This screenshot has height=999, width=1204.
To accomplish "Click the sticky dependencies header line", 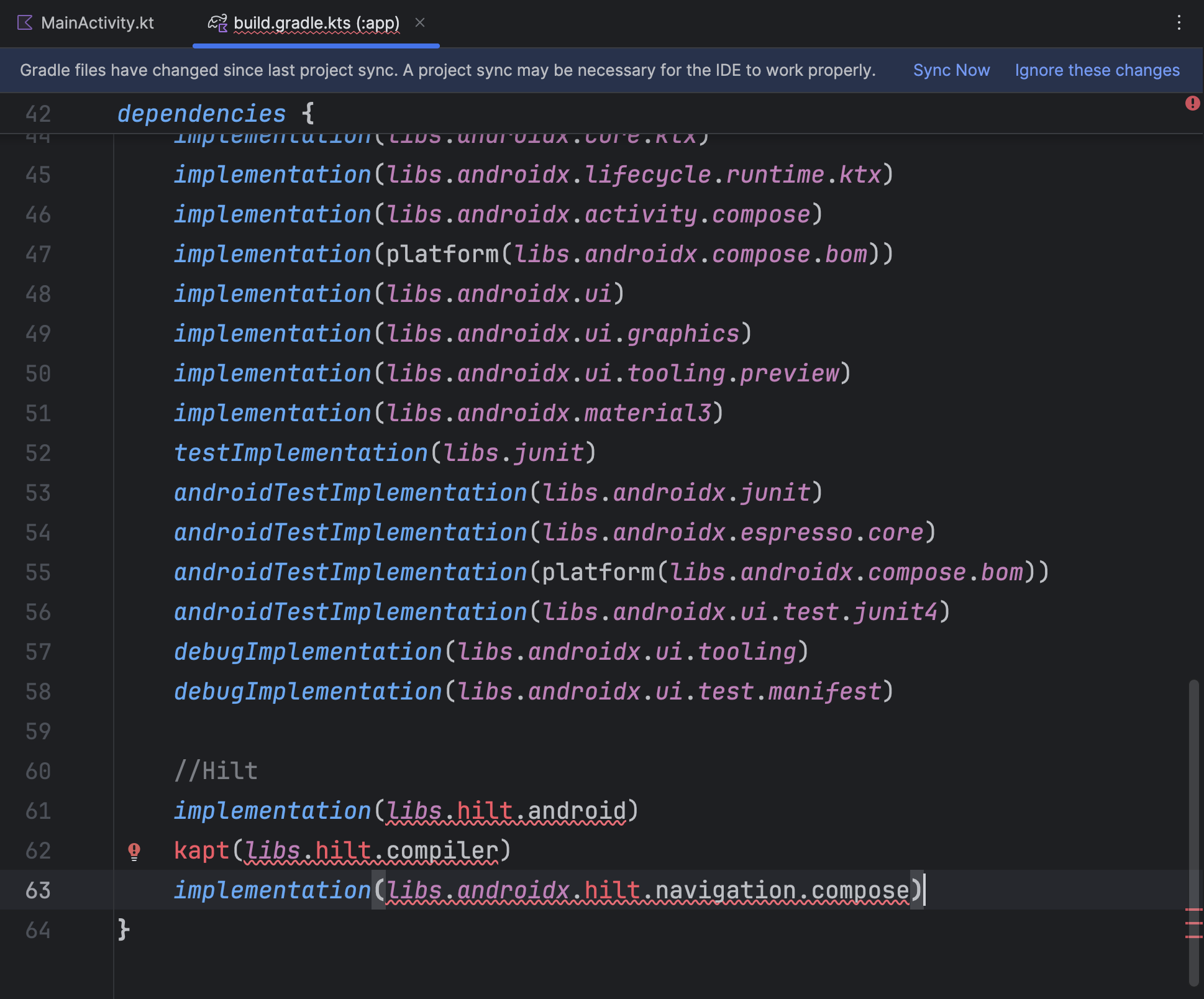I will click(x=201, y=114).
